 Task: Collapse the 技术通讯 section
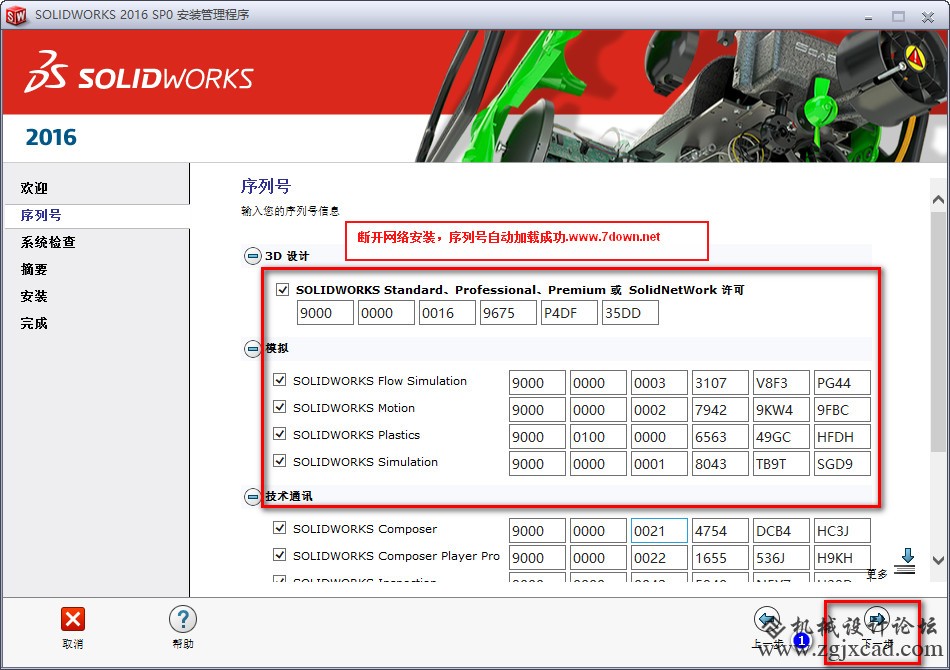pyautogui.click(x=252, y=497)
